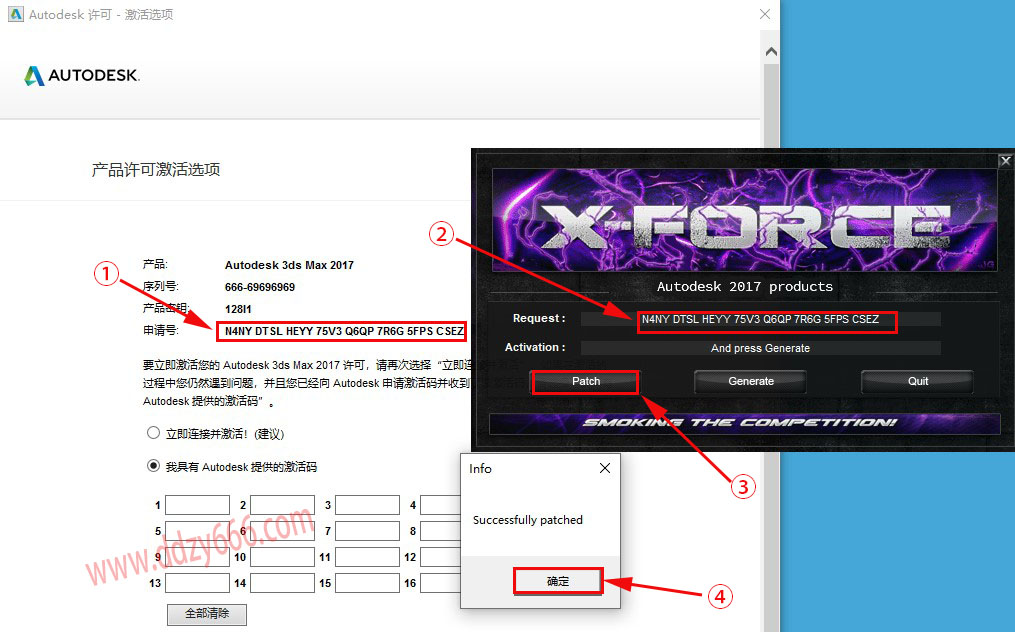The height and width of the screenshot is (632, 1015).
Task: Click activation code input box 14
Action: coord(282,583)
